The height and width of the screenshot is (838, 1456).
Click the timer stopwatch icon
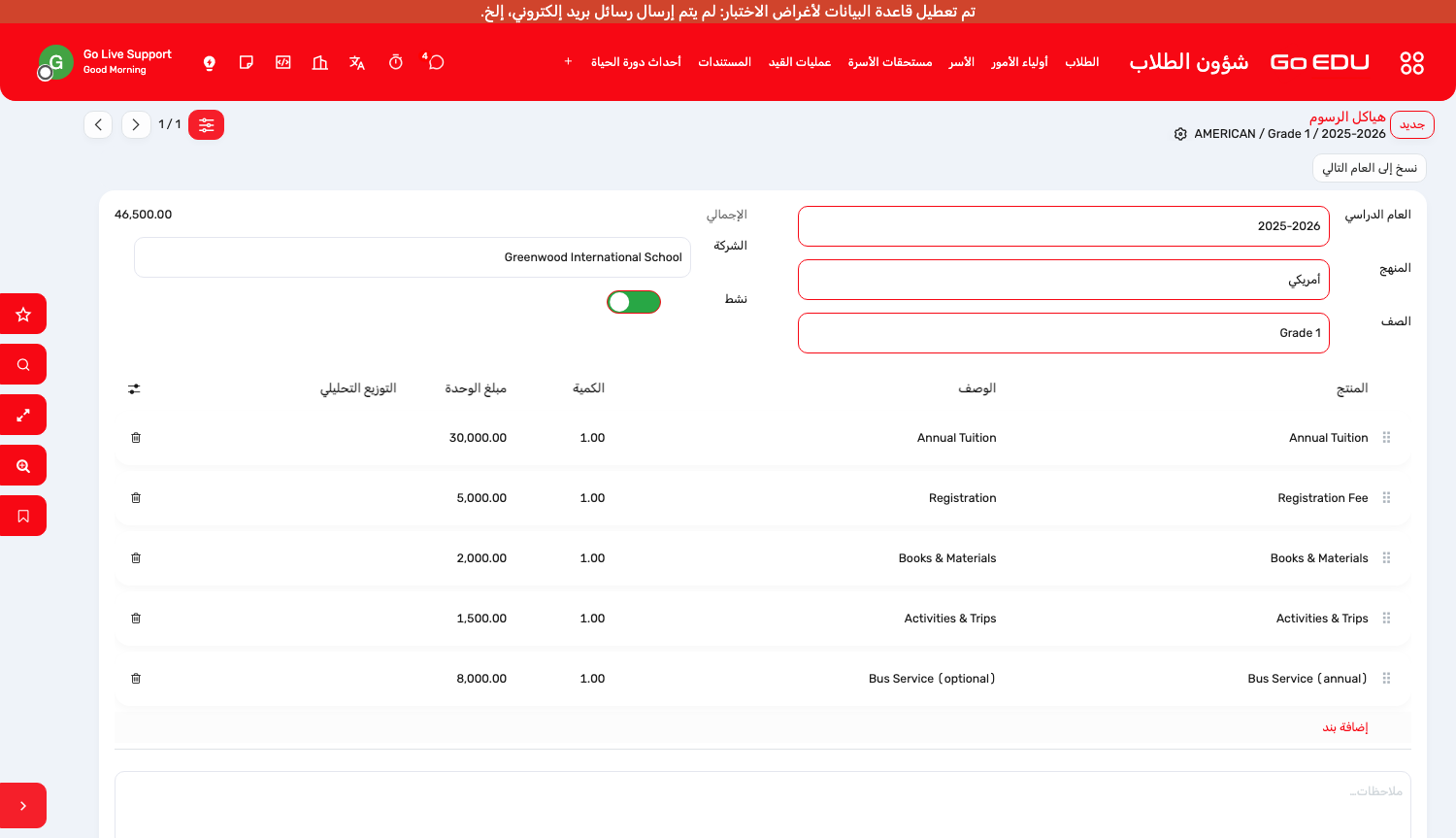[x=396, y=62]
